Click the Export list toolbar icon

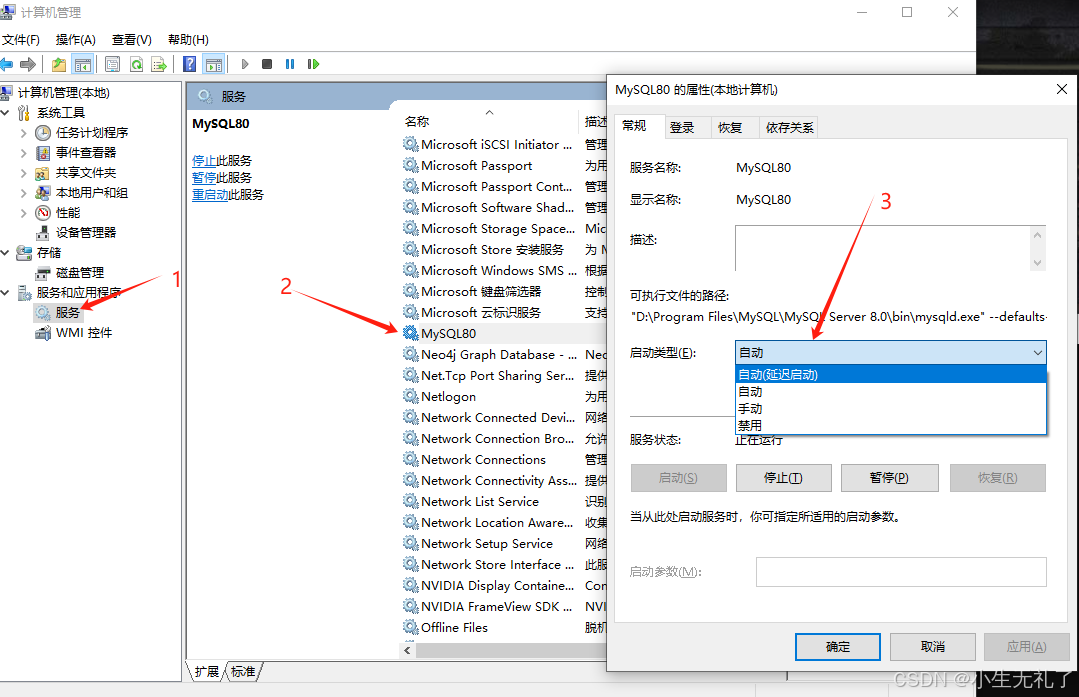point(159,64)
